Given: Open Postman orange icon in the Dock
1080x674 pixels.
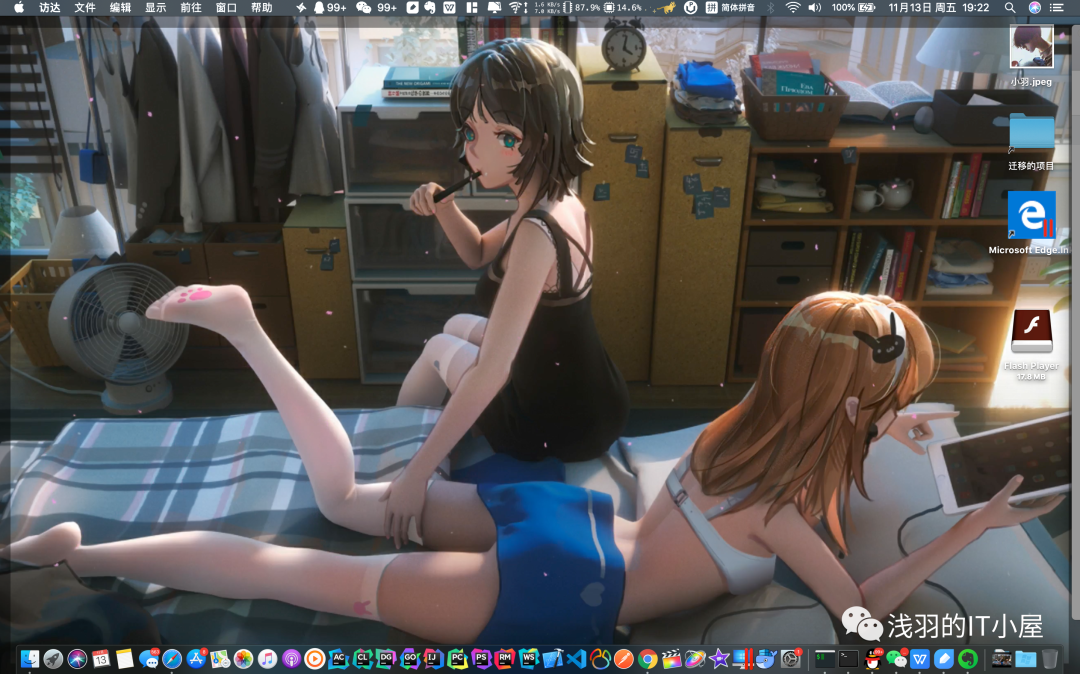Looking at the screenshot, I should coord(623,659).
